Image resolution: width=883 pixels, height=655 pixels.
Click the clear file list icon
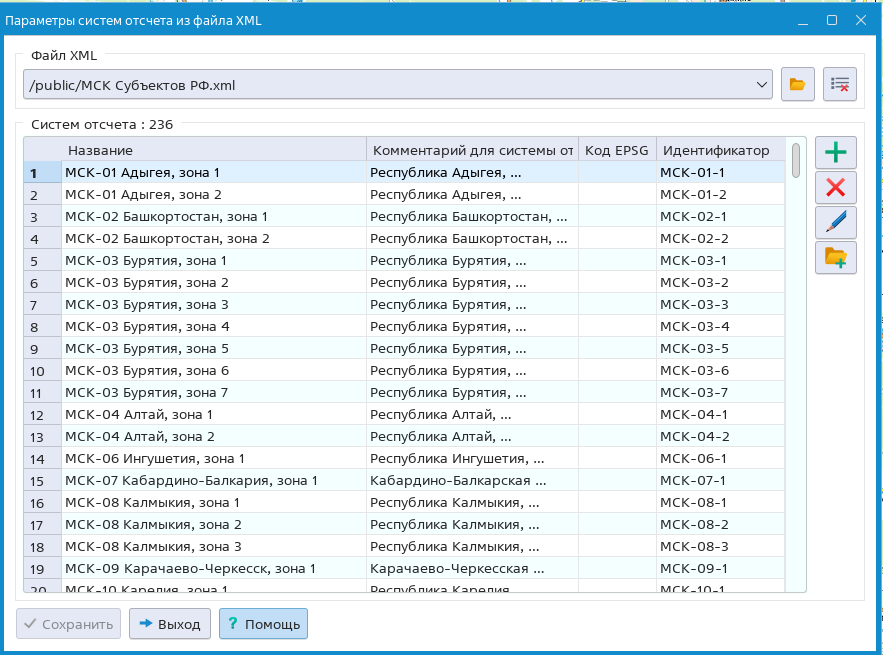(840, 85)
